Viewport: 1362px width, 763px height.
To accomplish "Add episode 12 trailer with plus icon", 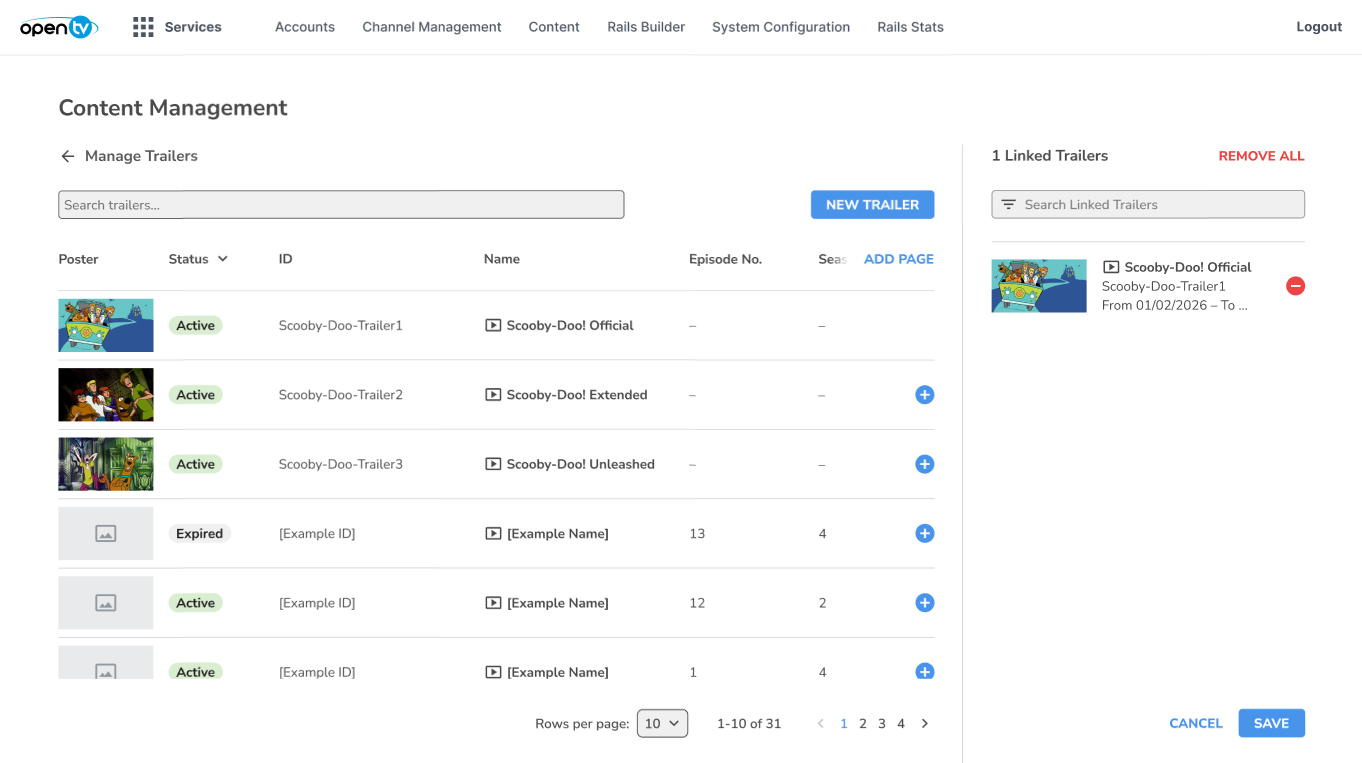I will pyautogui.click(x=925, y=603).
